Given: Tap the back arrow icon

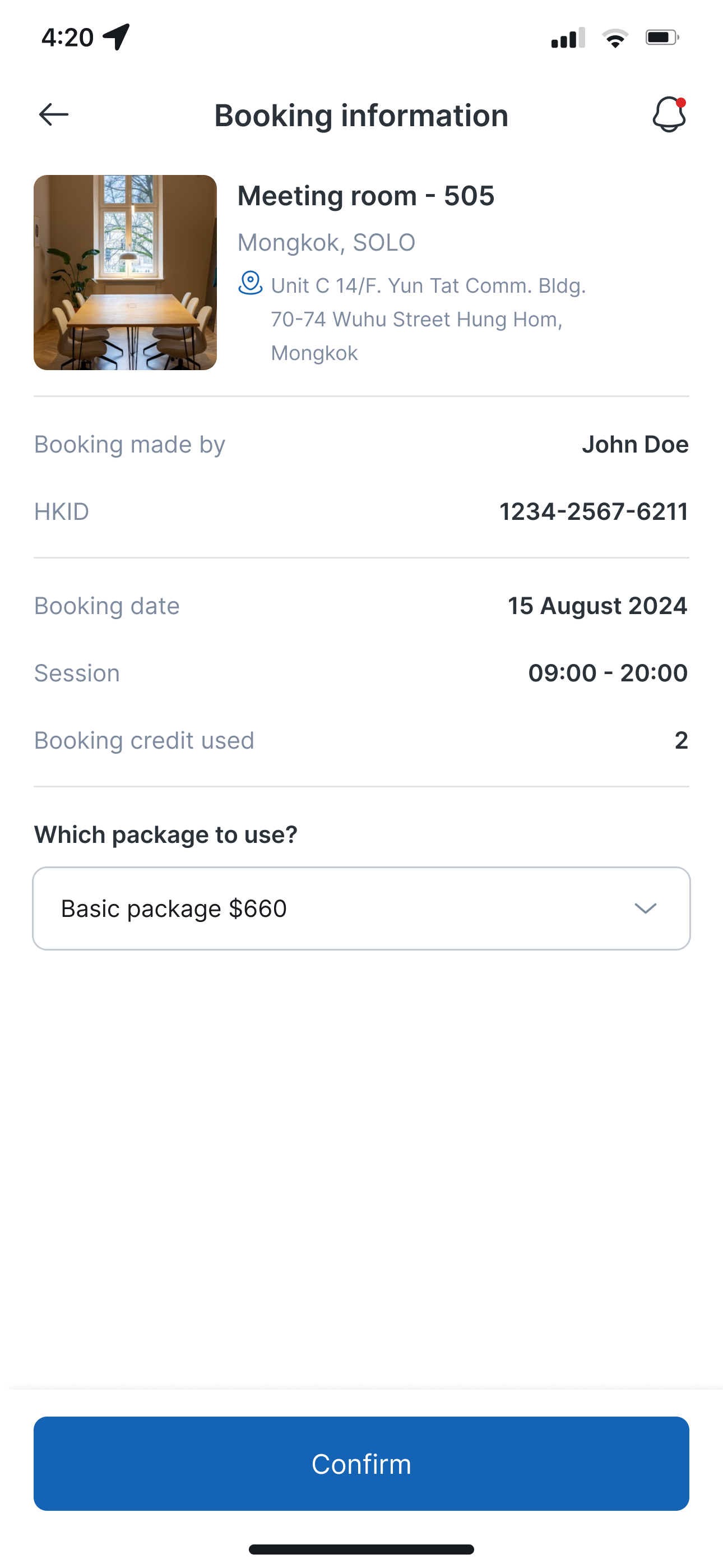Looking at the screenshot, I should pos(54,114).
